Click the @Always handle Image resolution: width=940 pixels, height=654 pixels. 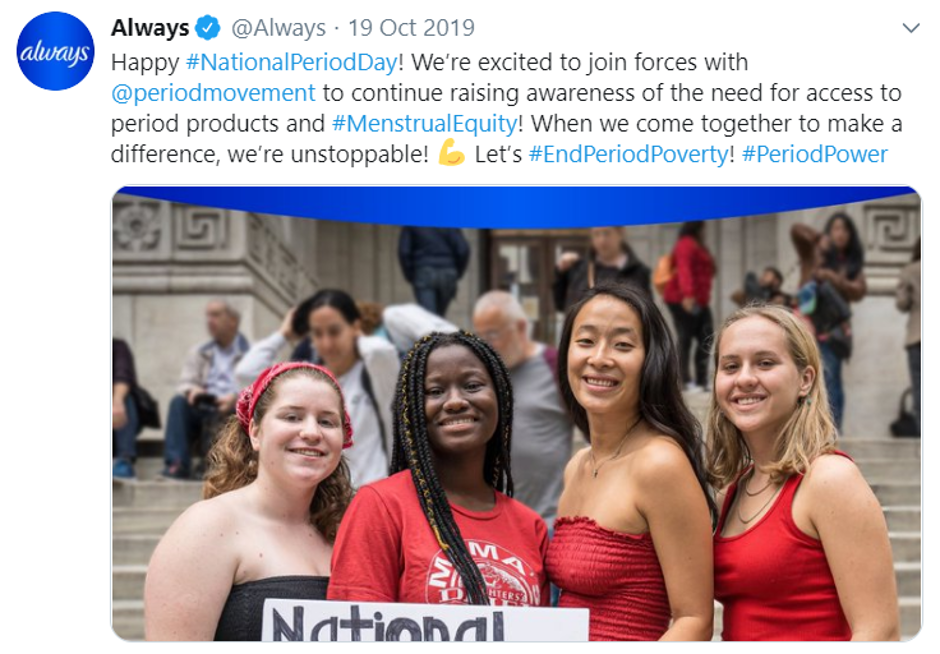(x=279, y=28)
